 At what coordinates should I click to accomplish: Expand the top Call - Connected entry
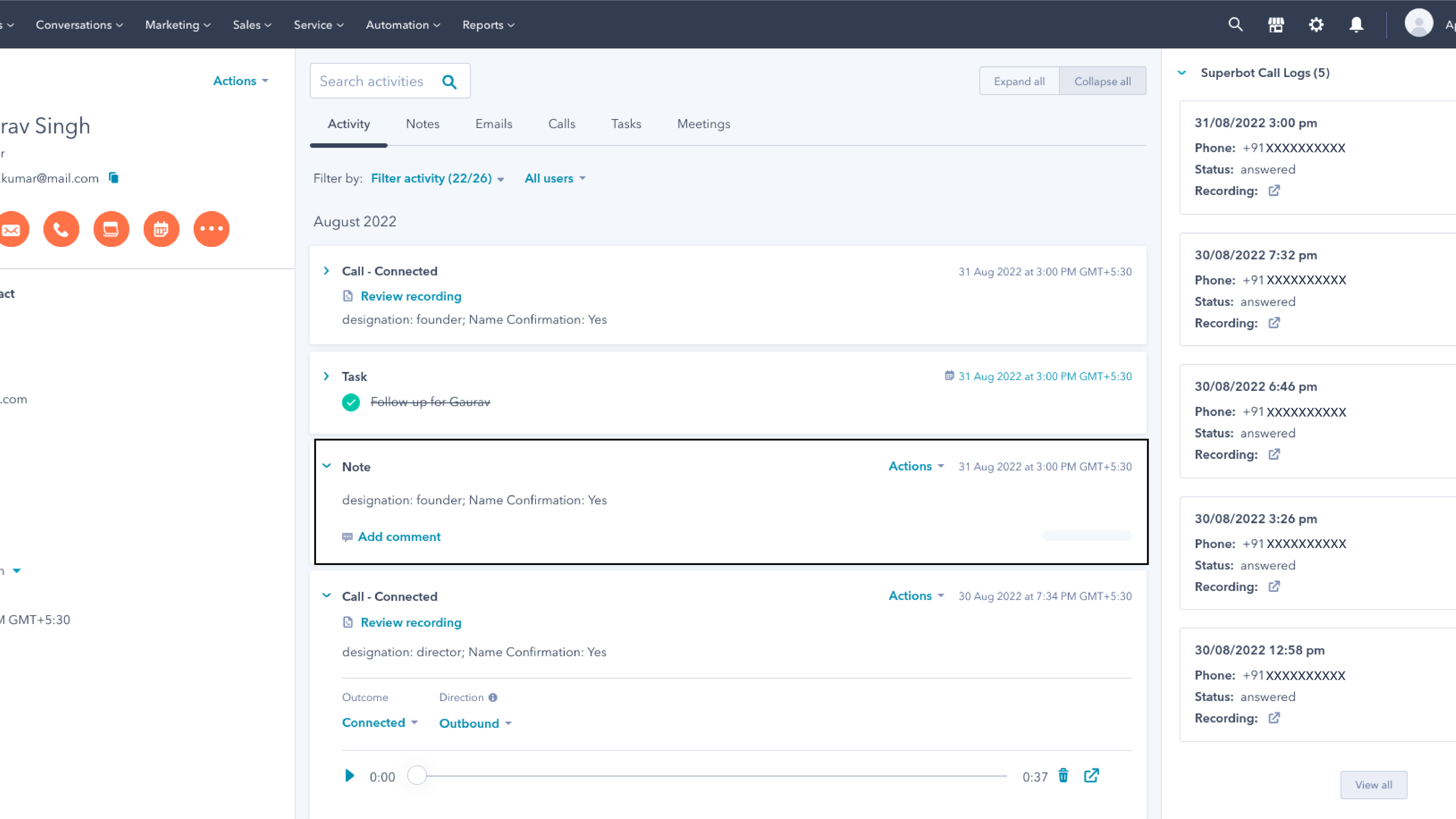pos(326,271)
